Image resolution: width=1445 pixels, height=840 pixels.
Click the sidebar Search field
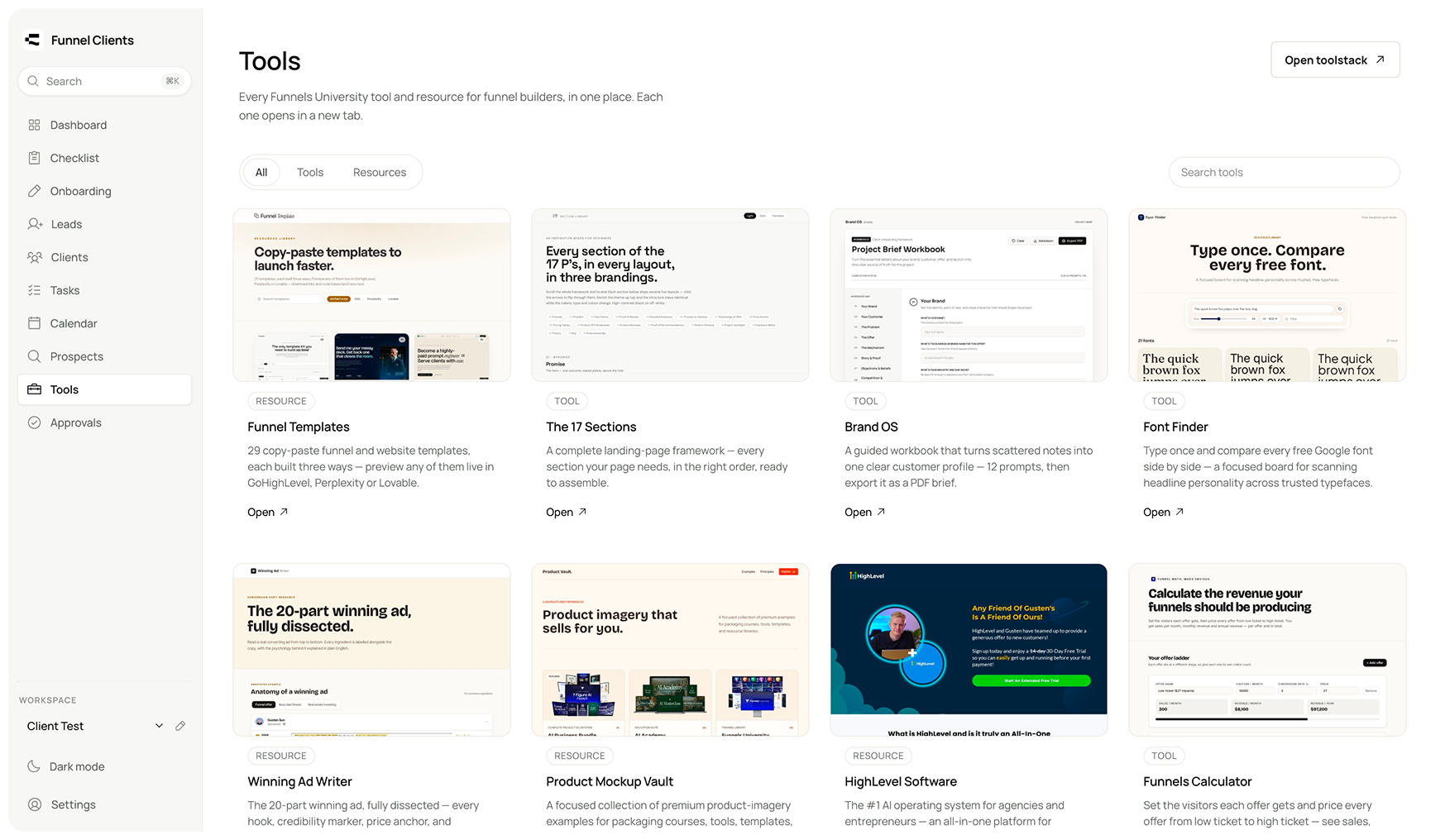tap(104, 81)
